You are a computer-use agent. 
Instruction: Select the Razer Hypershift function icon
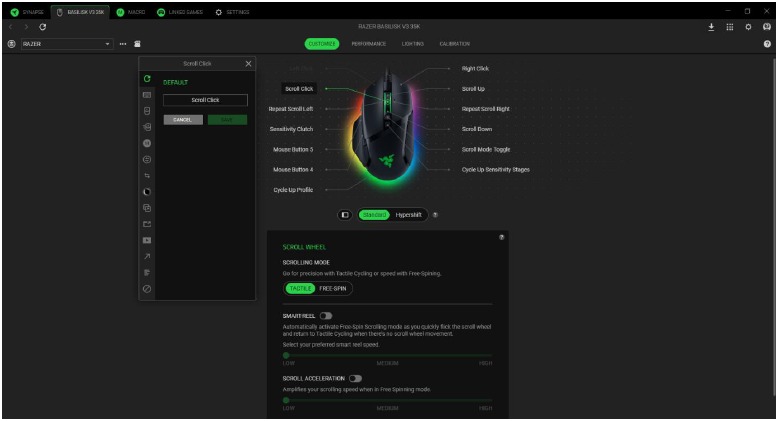147,208
